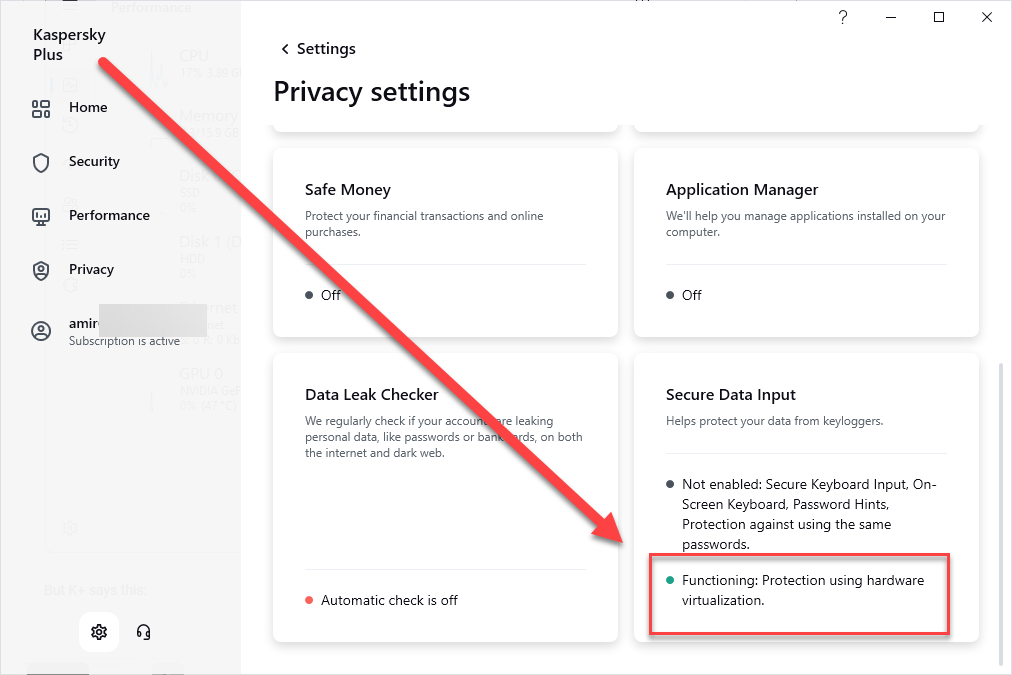Open the Home menu item
The height and width of the screenshot is (675, 1012).
pos(88,108)
